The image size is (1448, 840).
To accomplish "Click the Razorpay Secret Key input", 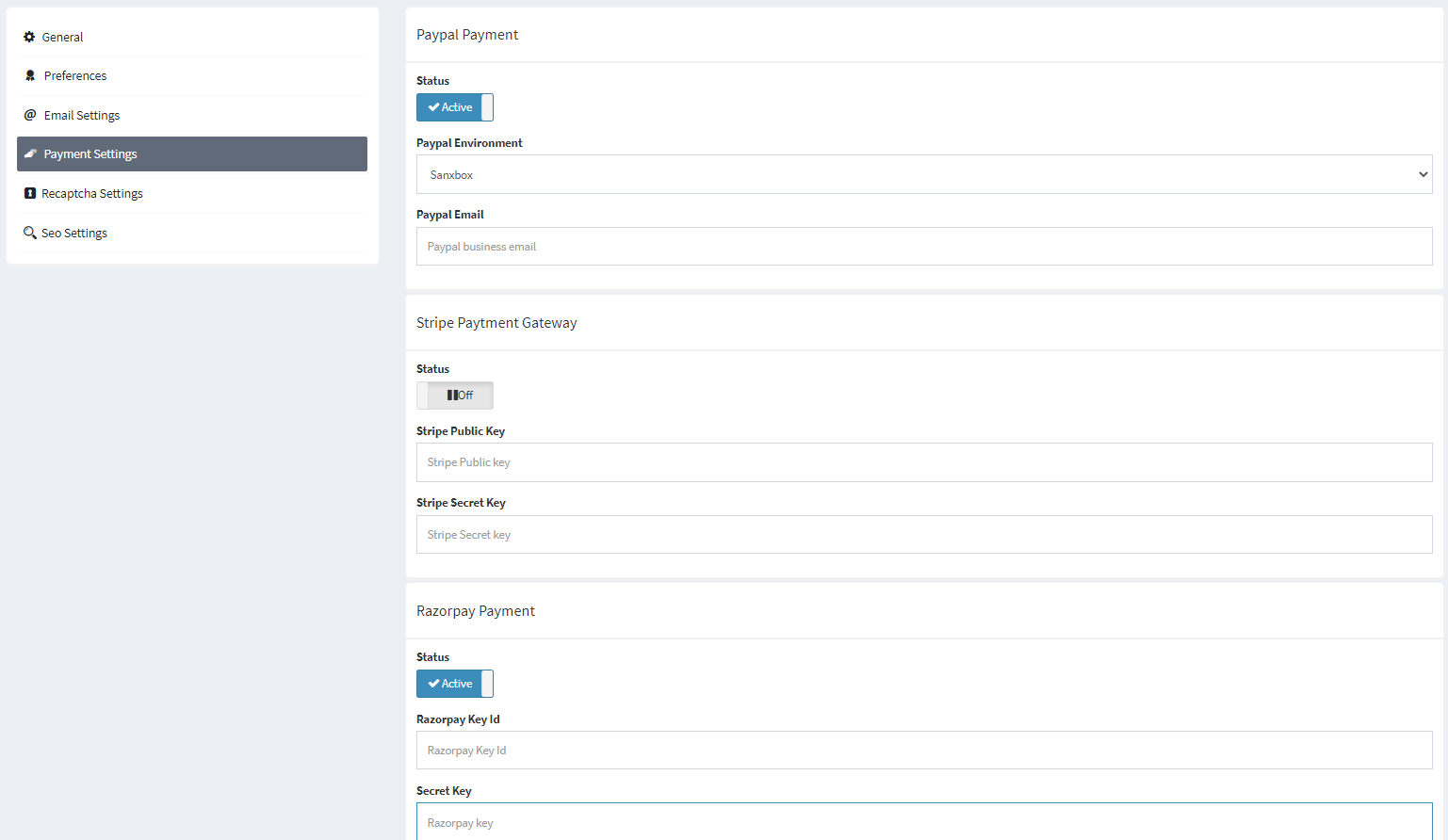I will (x=924, y=822).
